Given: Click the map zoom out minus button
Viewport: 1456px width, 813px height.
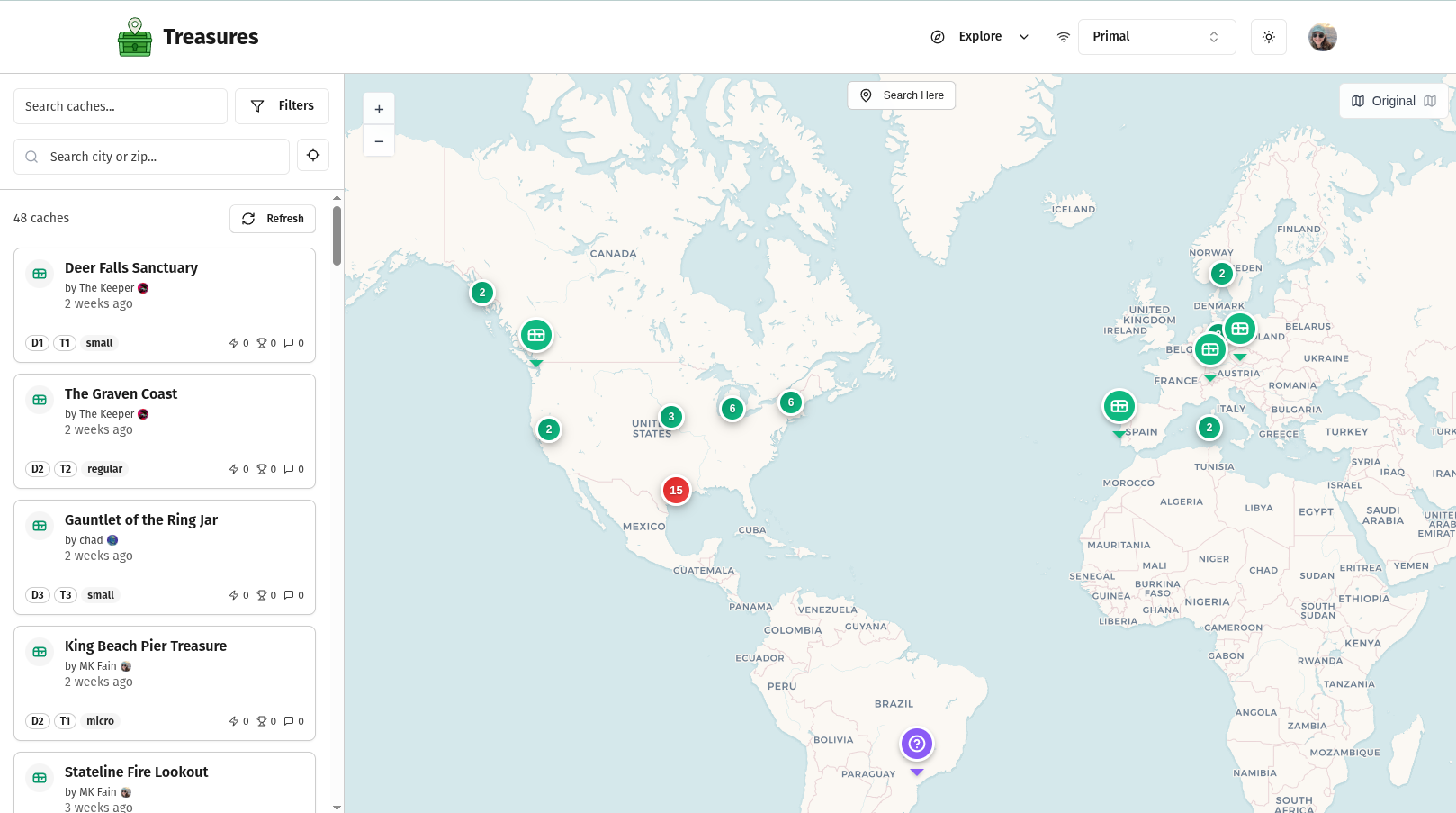Looking at the screenshot, I should point(379,141).
